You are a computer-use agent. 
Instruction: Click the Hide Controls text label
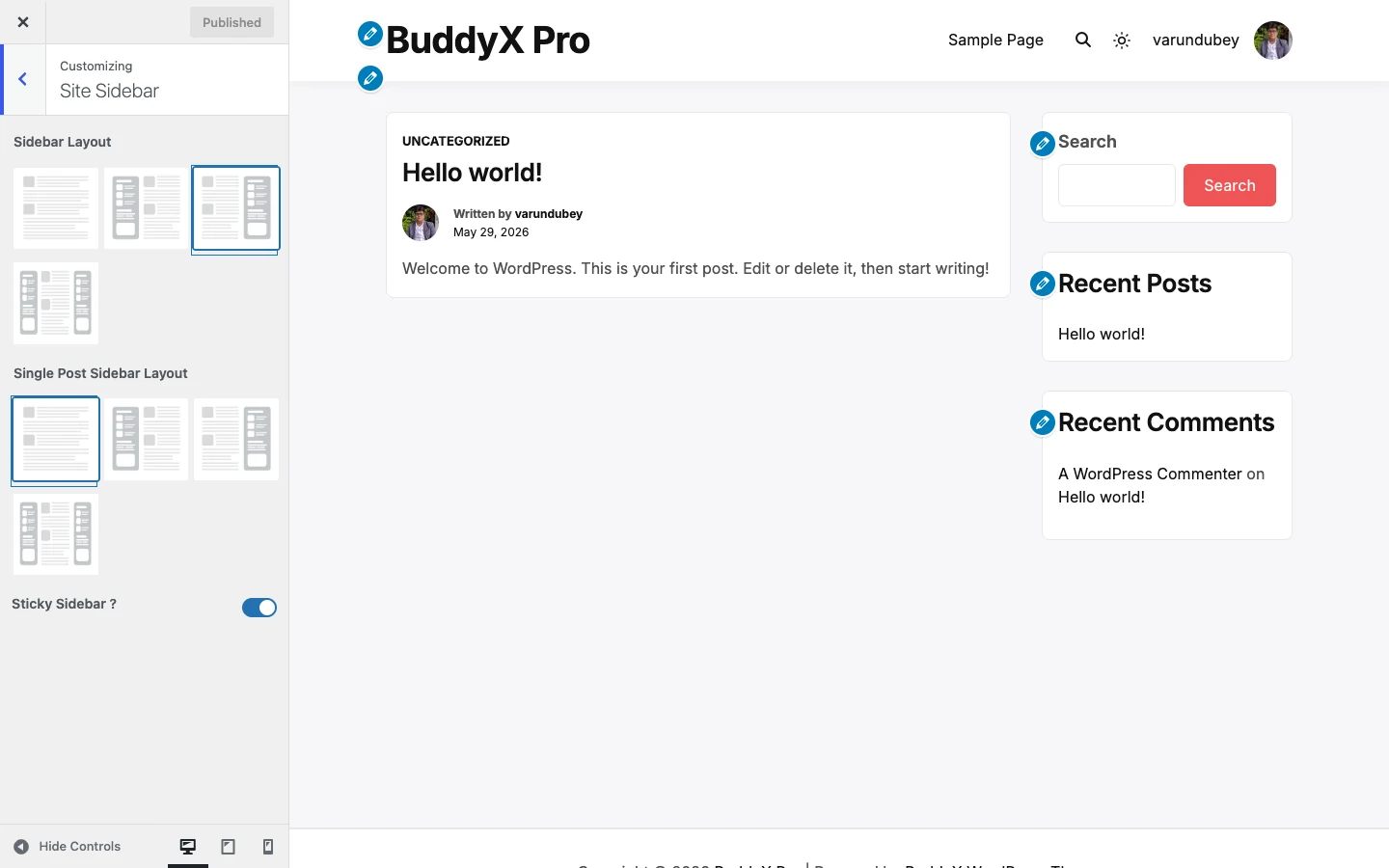click(x=80, y=847)
